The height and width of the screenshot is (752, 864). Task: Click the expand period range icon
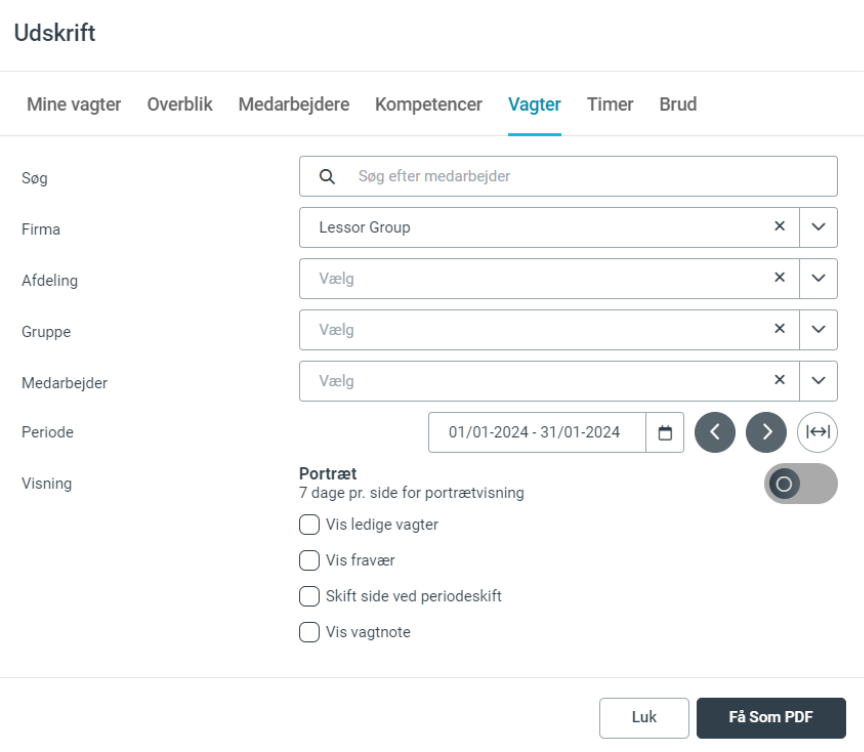point(817,432)
